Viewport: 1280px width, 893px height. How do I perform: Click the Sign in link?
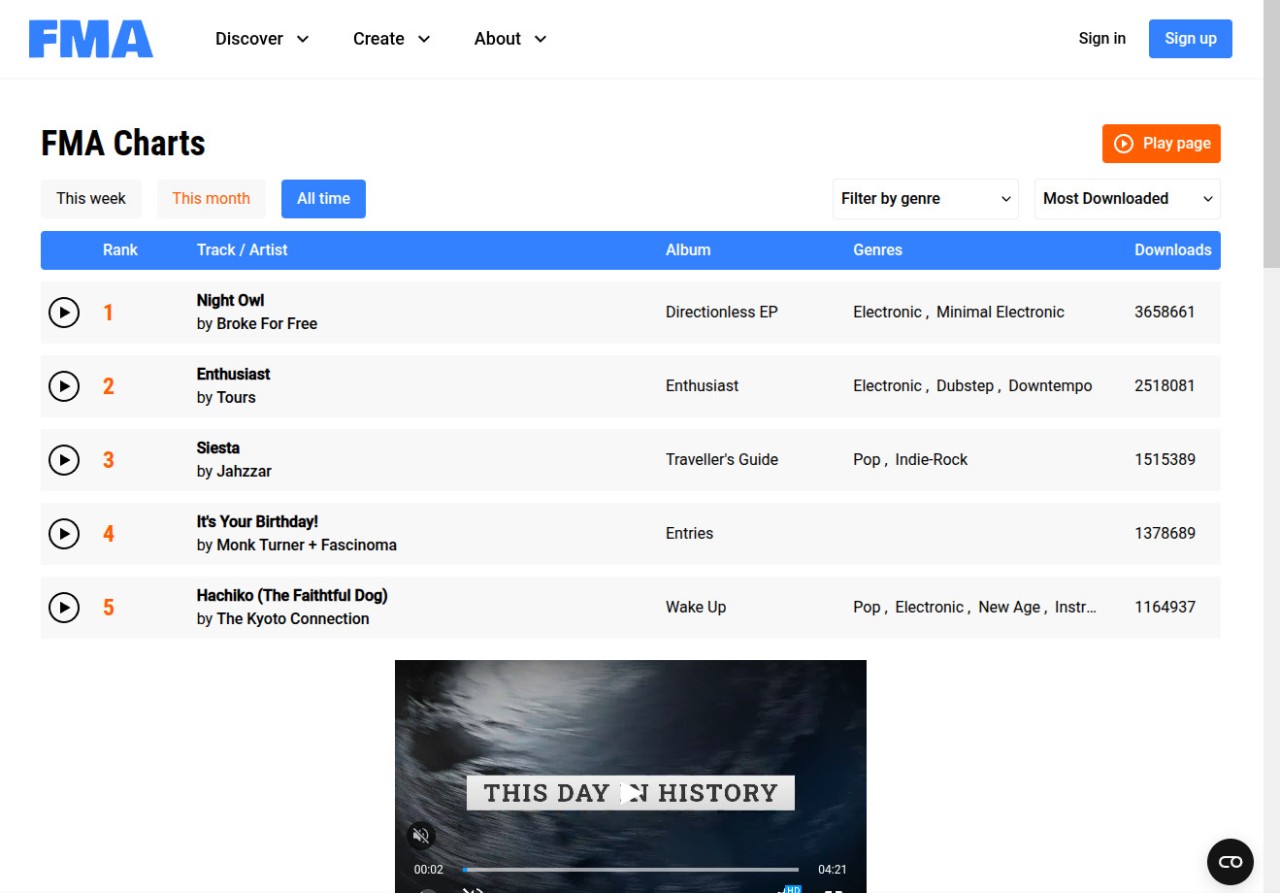[1102, 39]
